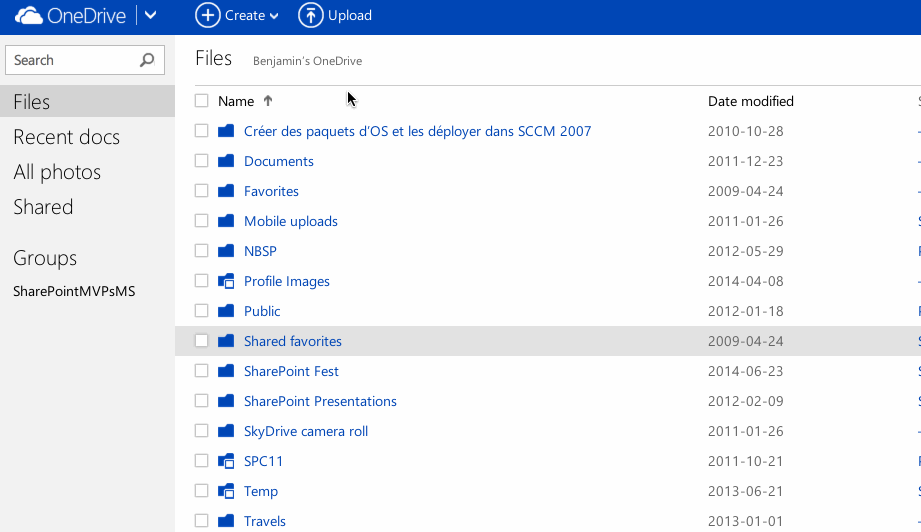Viewport: 921px width, 532px height.
Task: Click into the Search input field
Action: [72, 60]
